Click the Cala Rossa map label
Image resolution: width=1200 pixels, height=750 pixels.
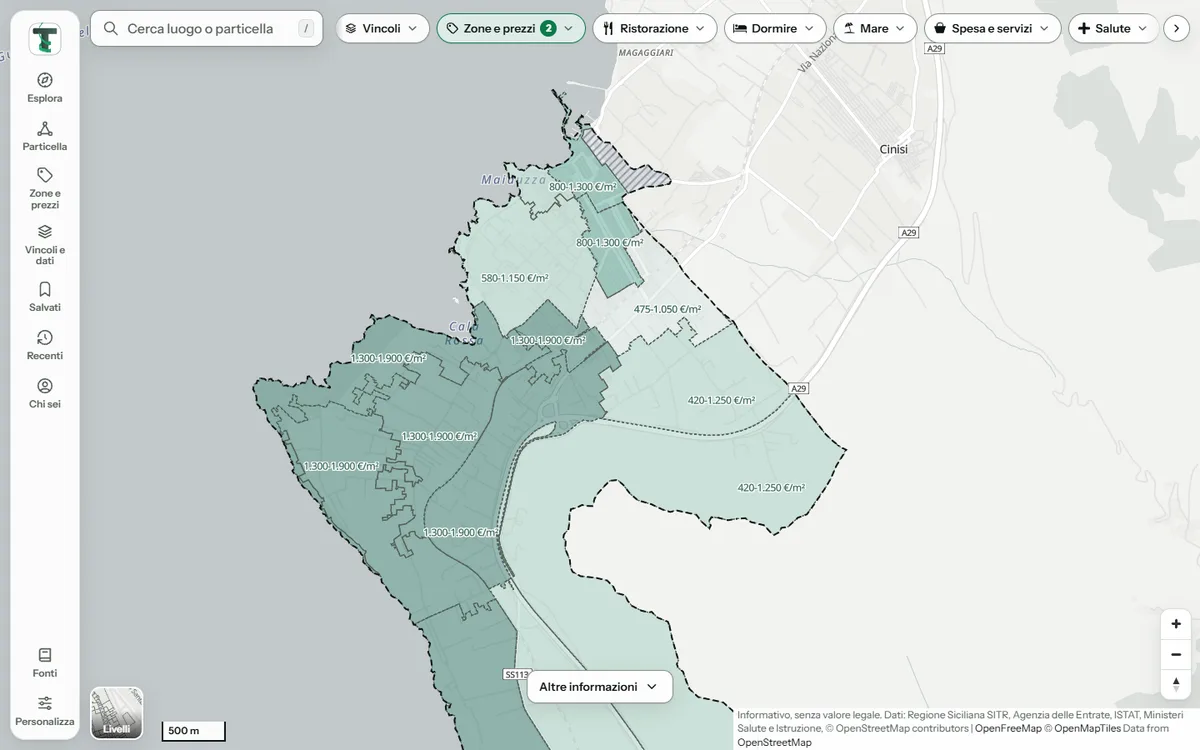coord(465,333)
